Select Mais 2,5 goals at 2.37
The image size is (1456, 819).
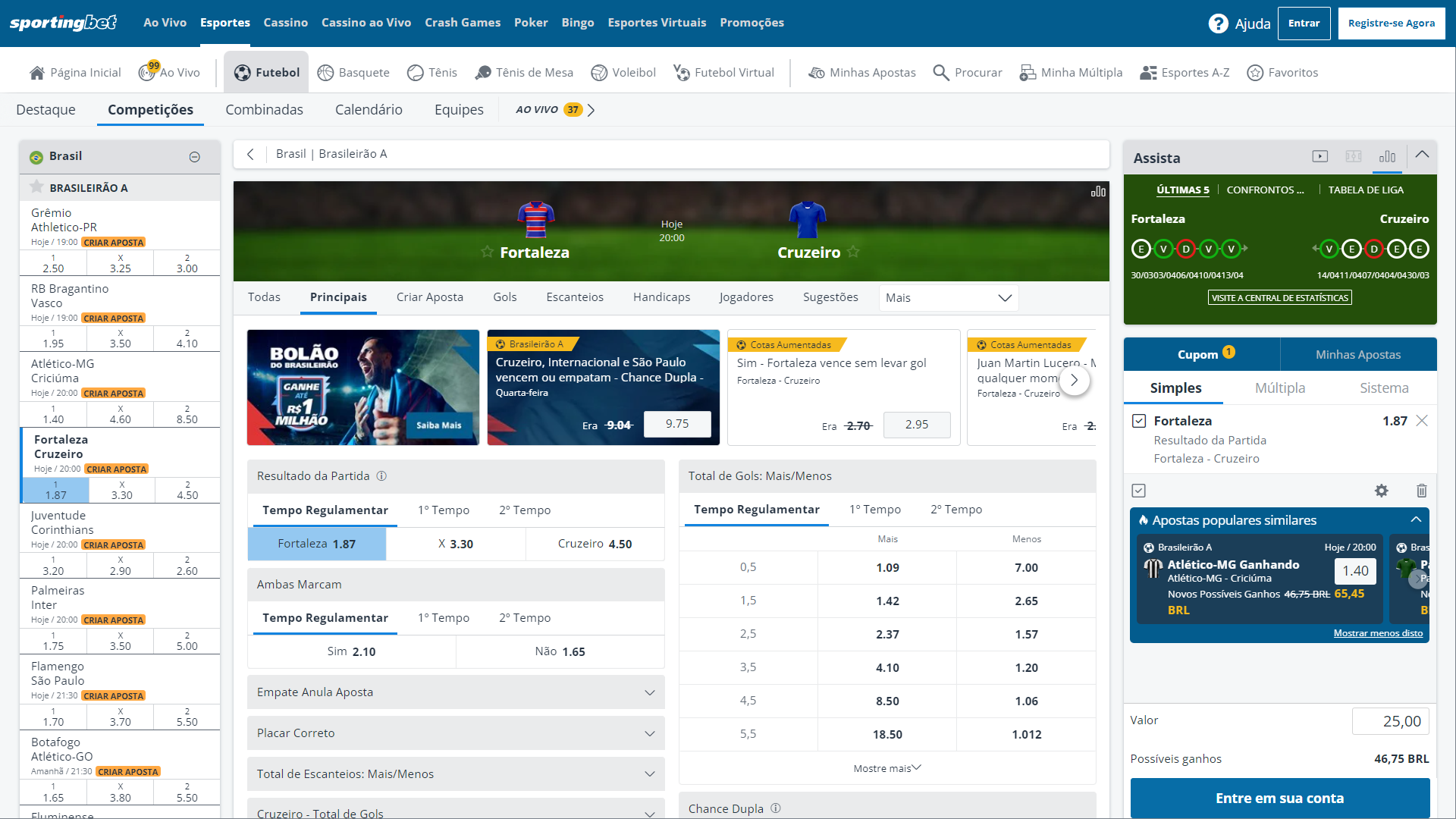click(x=887, y=634)
